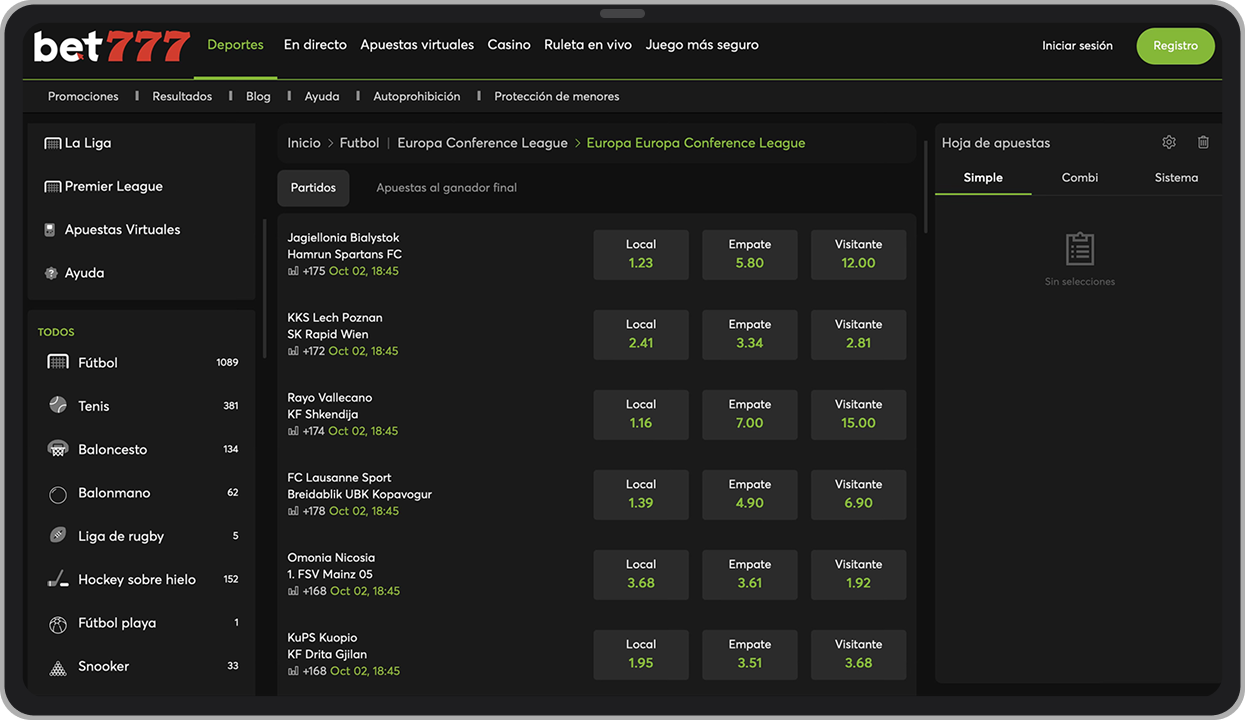Click the TODOS sports heading
Viewport: 1245px width, 720px height.
coord(56,332)
